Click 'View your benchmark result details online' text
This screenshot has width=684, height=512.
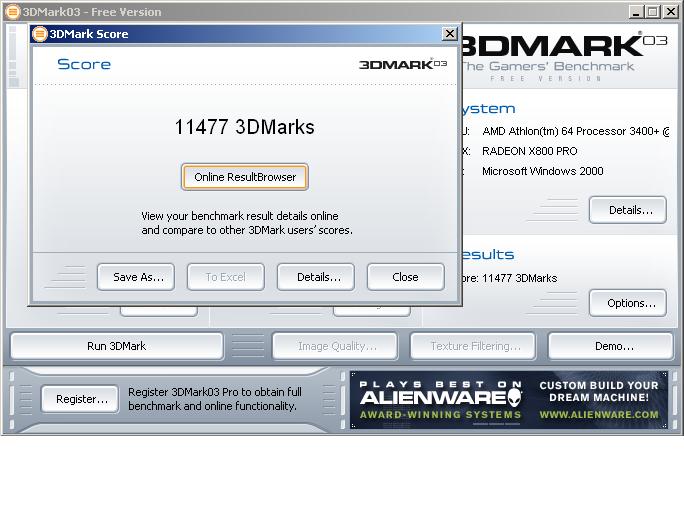[x=239, y=216]
